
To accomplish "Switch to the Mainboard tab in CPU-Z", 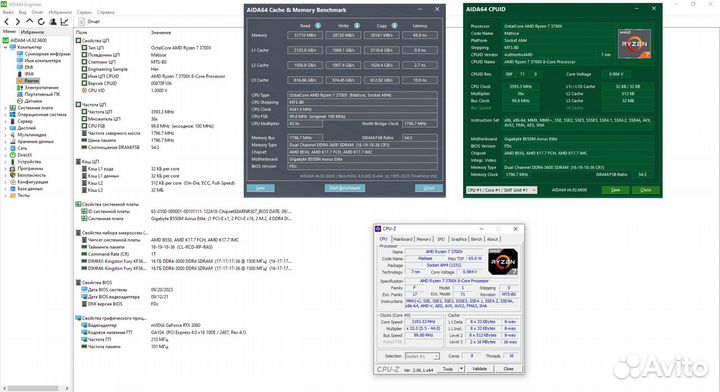I will click(403, 239).
